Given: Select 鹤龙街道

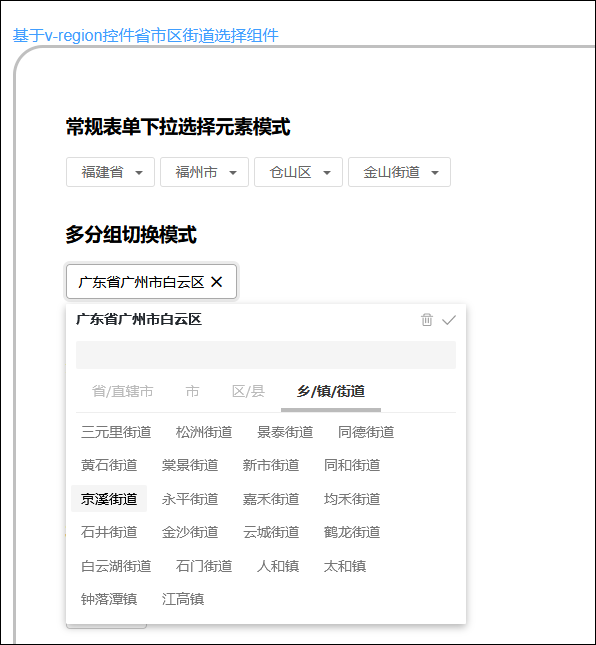Looking at the screenshot, I should pos(352,532).
